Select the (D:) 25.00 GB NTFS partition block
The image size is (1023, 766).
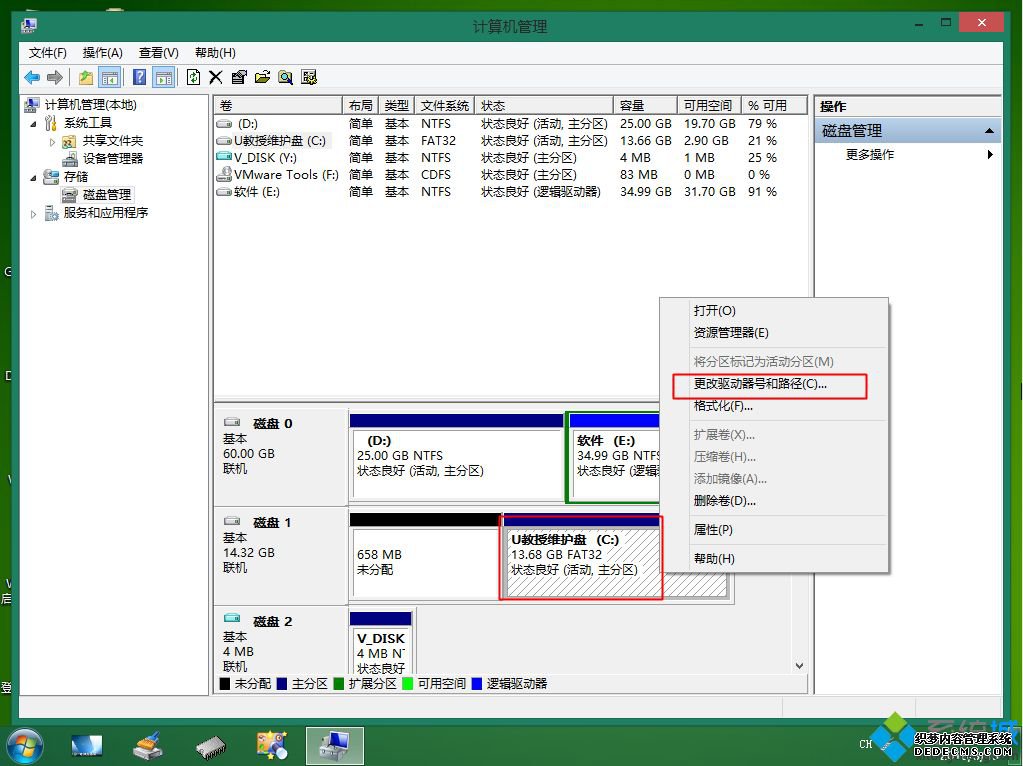[456, 457]
